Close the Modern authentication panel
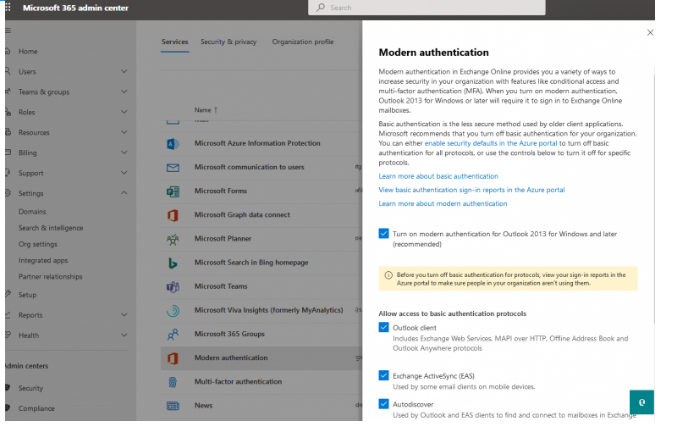Viewport: 694px width, 437px height. pos(650,33)
